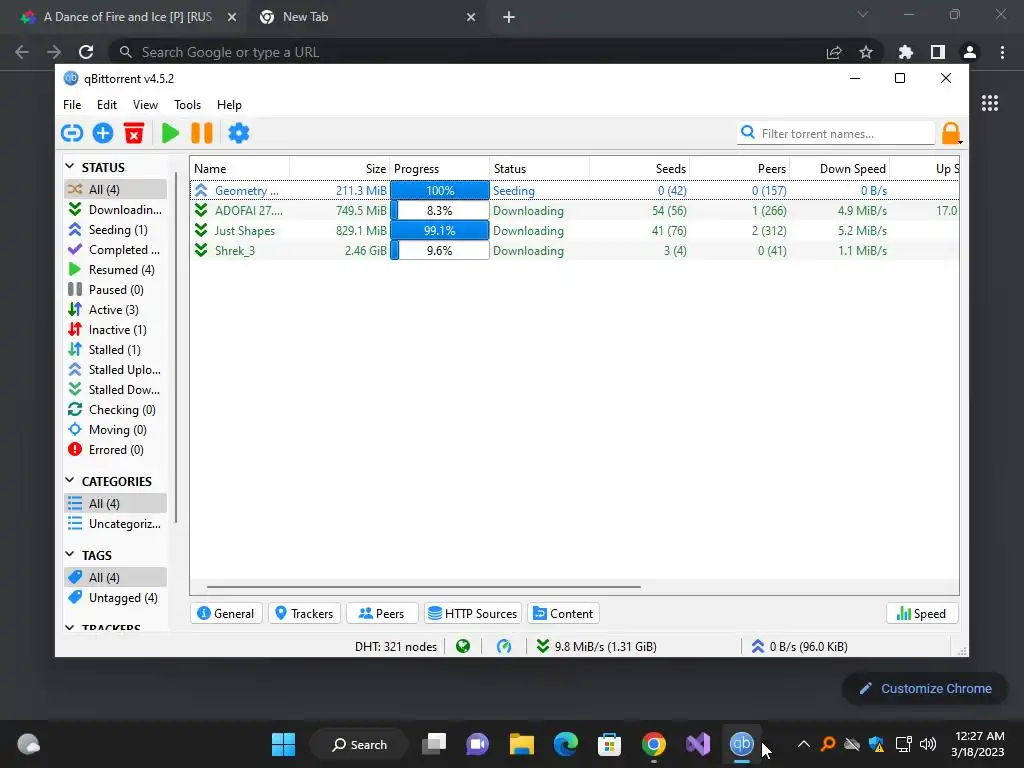Viewport: 1024px width, 768px height.
Task: Collapse the TRACKERS section
Action: point(70,628)
